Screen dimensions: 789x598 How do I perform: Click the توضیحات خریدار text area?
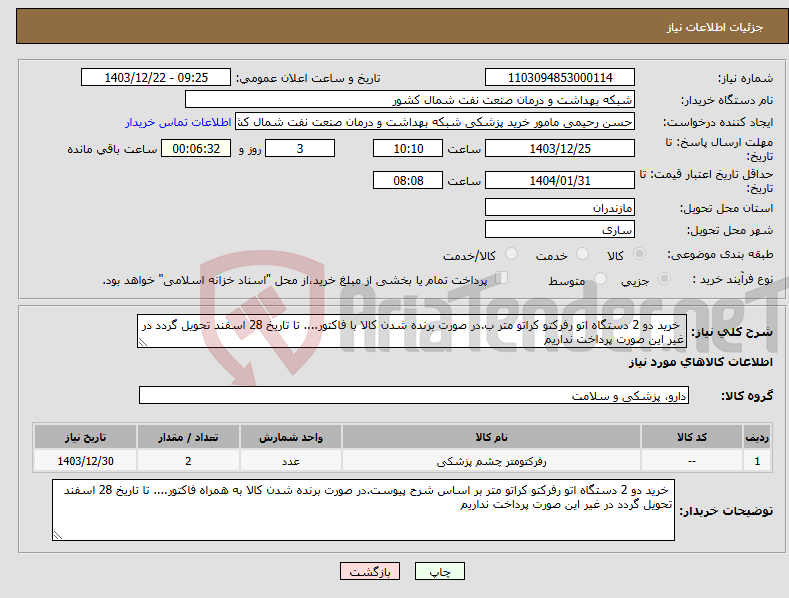363,510
